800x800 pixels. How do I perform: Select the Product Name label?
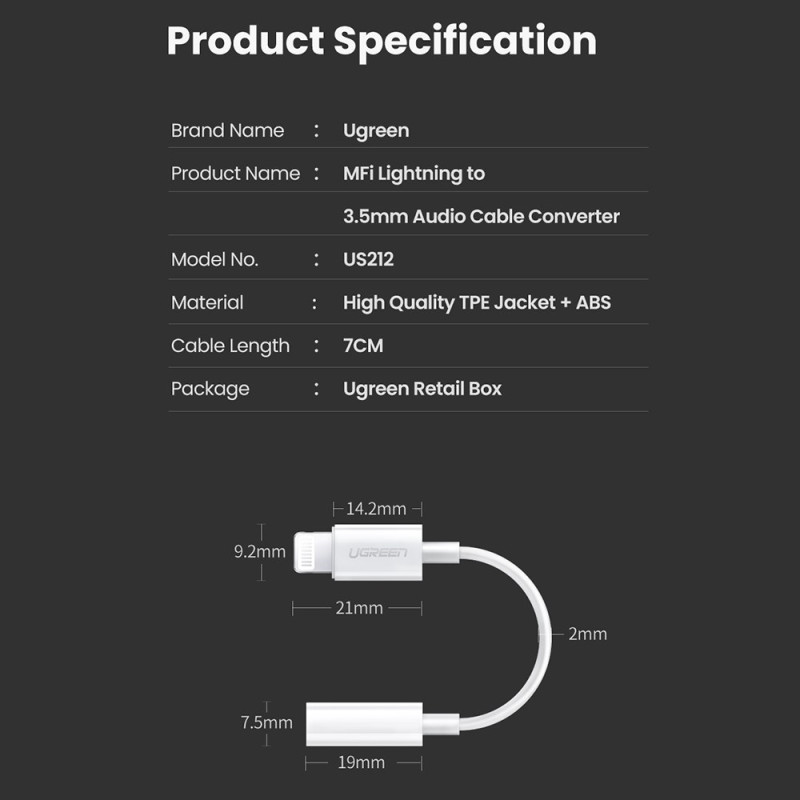click(235, 173)
